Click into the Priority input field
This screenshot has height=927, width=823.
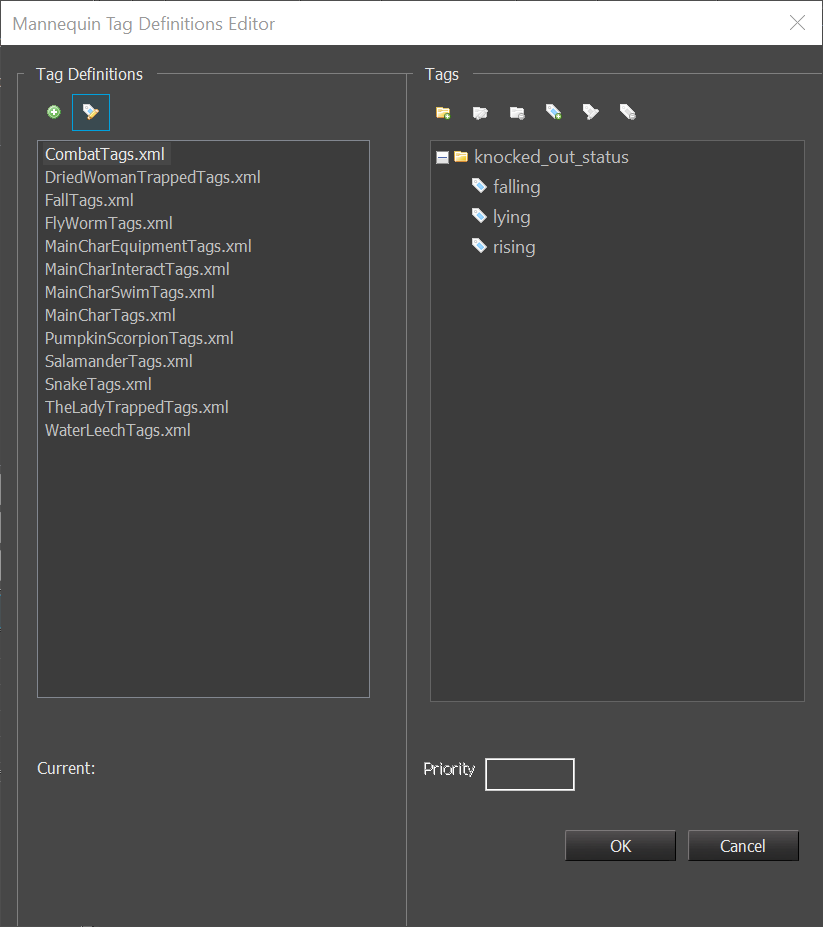(x=529, y=774)
